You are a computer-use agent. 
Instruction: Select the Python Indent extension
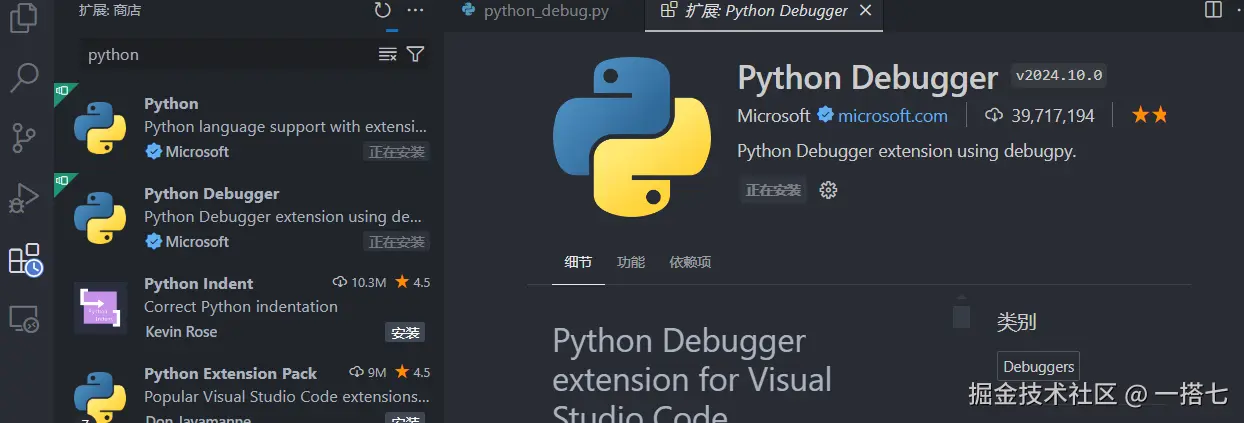tap(249, 307)
